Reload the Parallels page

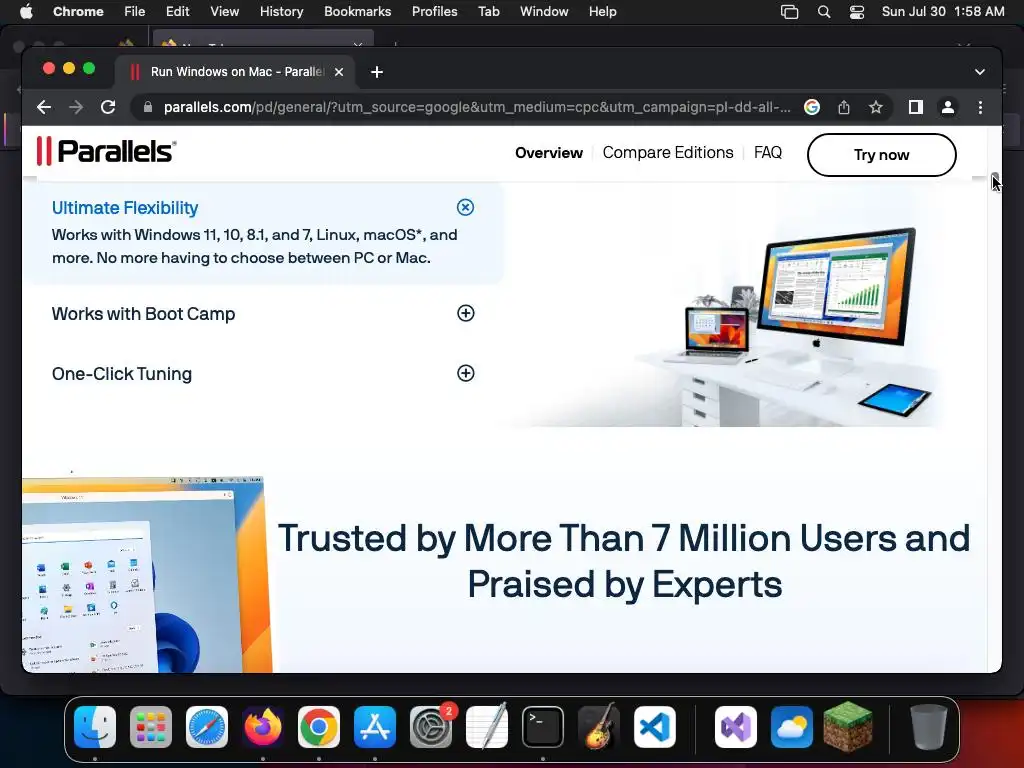[x=108, y=107]
